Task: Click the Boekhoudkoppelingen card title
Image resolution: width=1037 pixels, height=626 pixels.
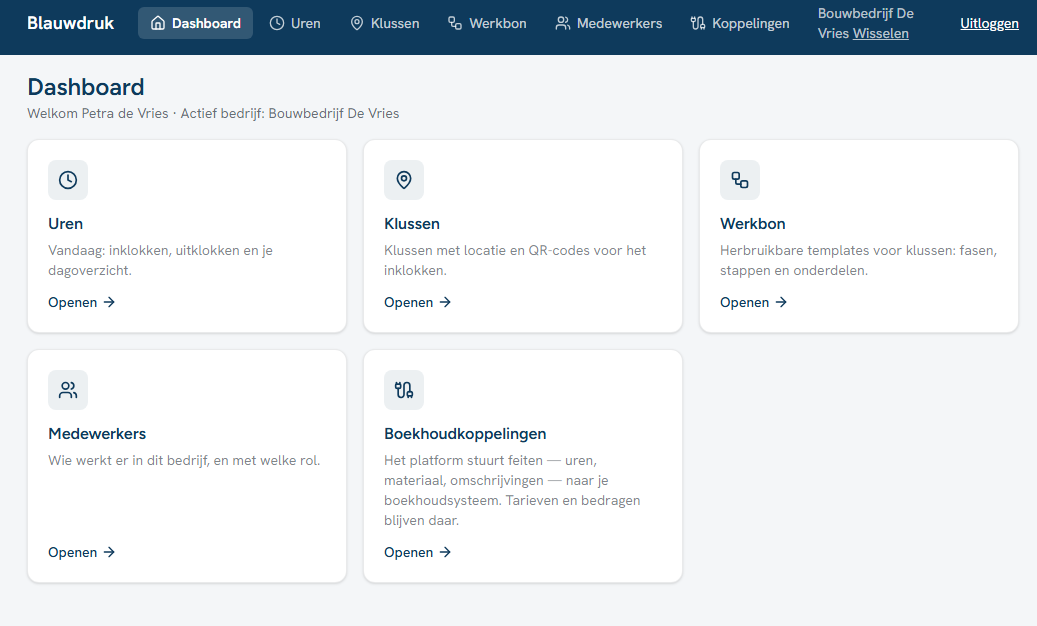Action: 465,434
